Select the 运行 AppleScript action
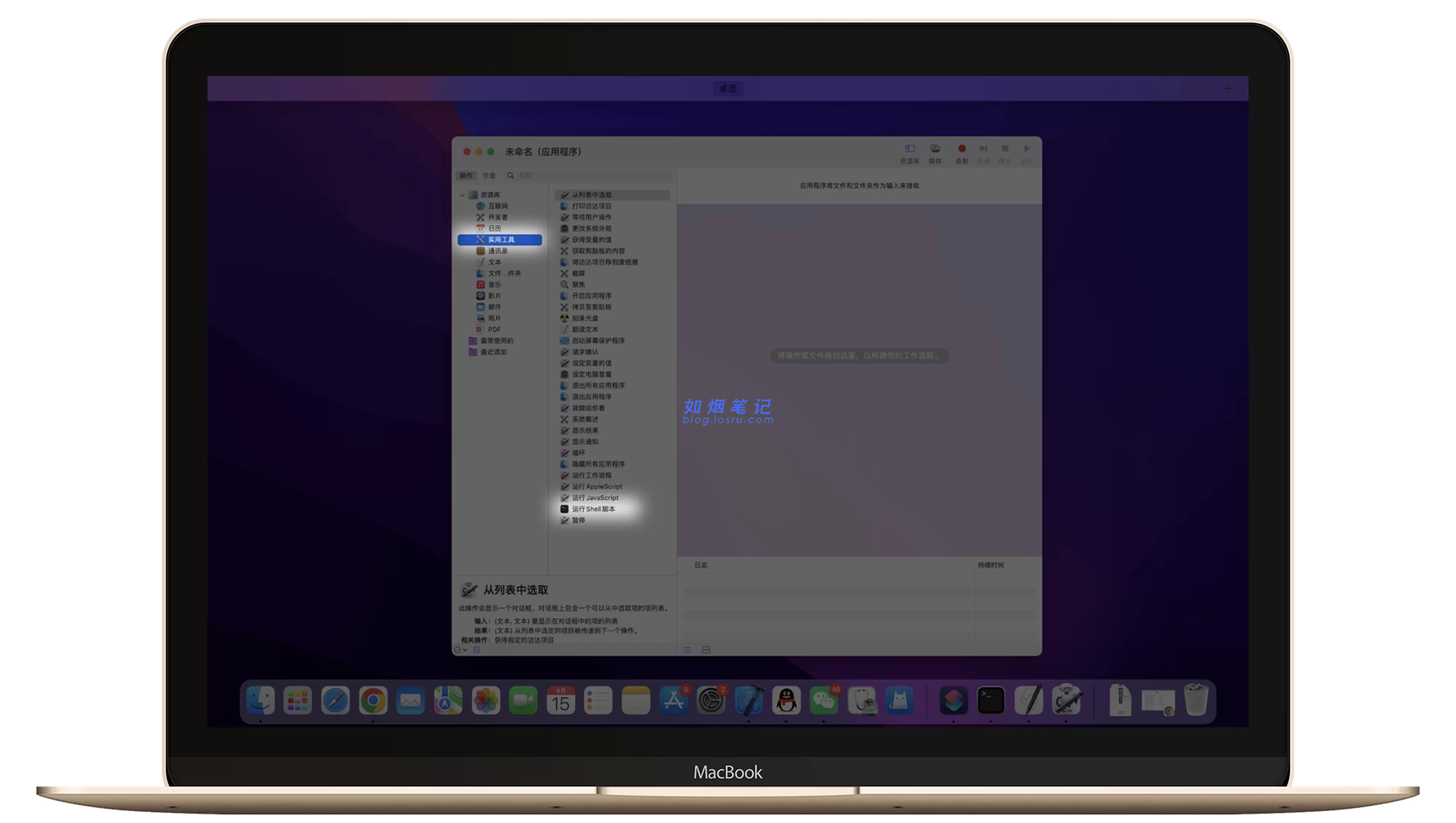 pos(596,487)
